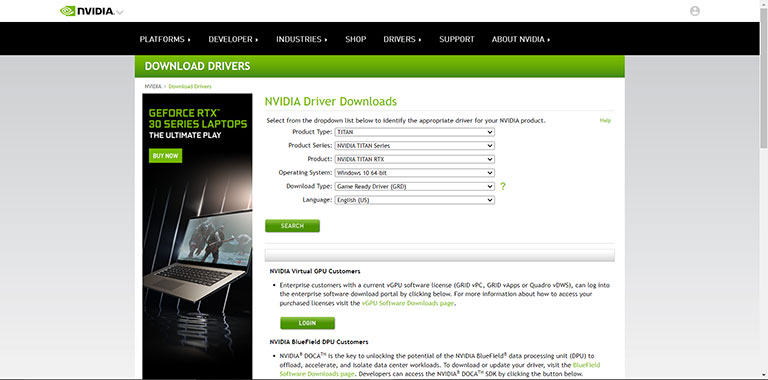Open the Help link
The image size is (768, 380).
pyautogui.click(x=605, y=120)
